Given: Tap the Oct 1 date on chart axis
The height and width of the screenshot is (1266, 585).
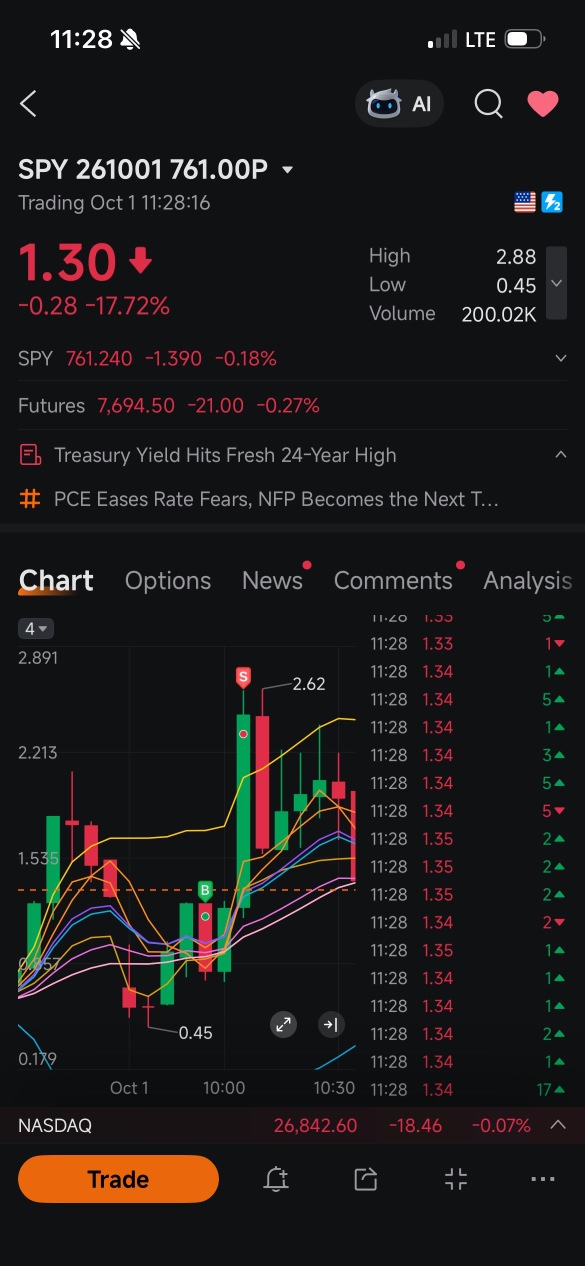Looking at the screenshot, I should [129, 1088].
